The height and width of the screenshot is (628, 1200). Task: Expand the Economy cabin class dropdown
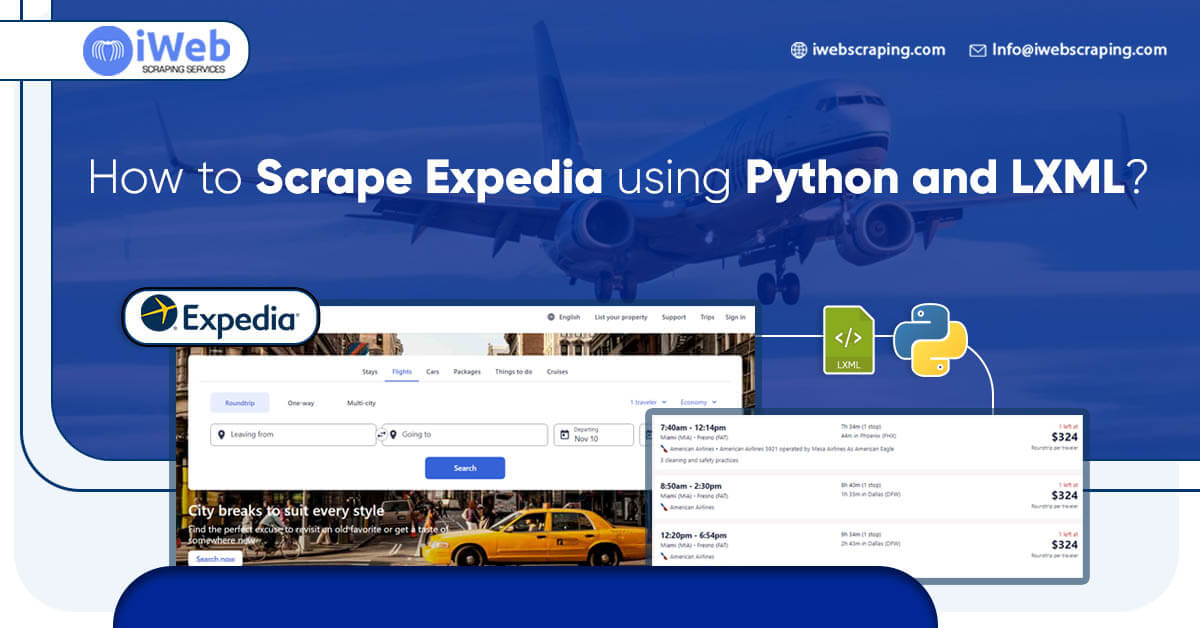[x=699, y=403]
